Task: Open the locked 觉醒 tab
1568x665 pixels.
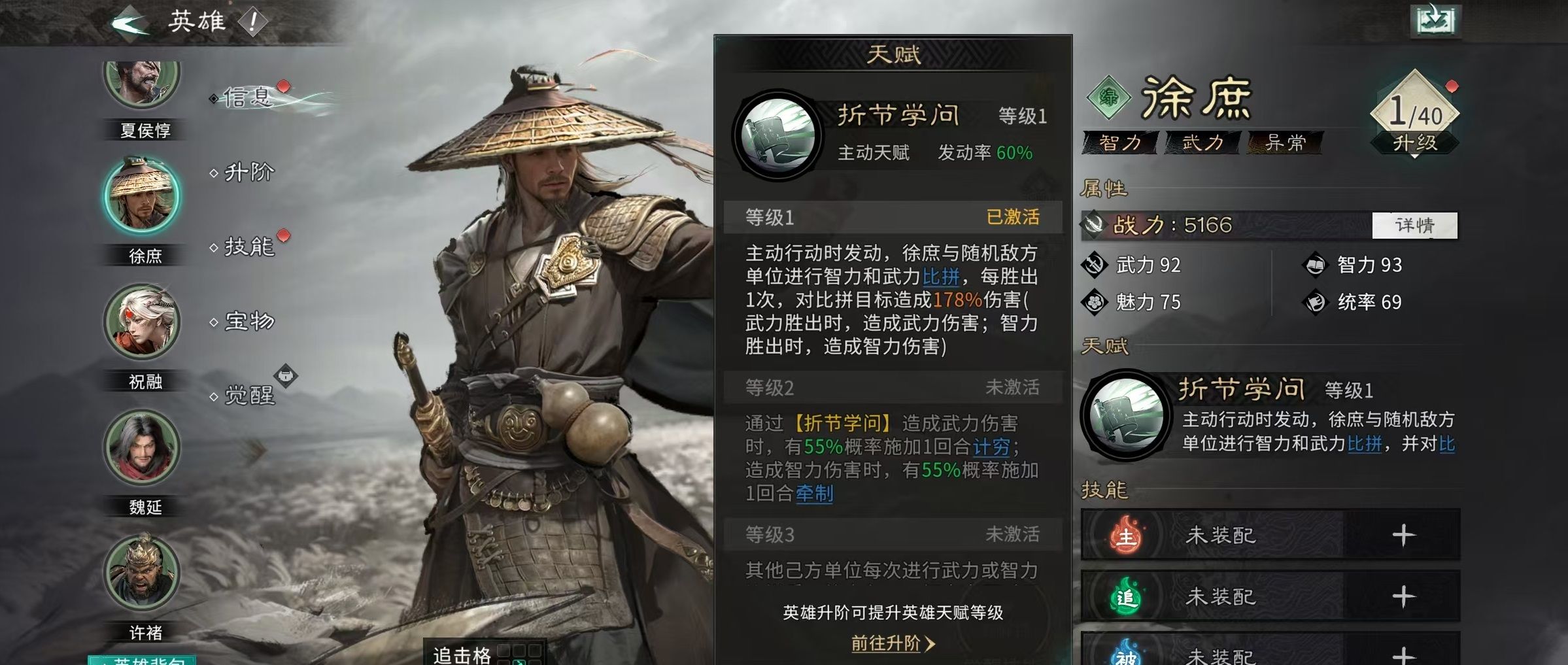Action: click(x=250, y=395)
